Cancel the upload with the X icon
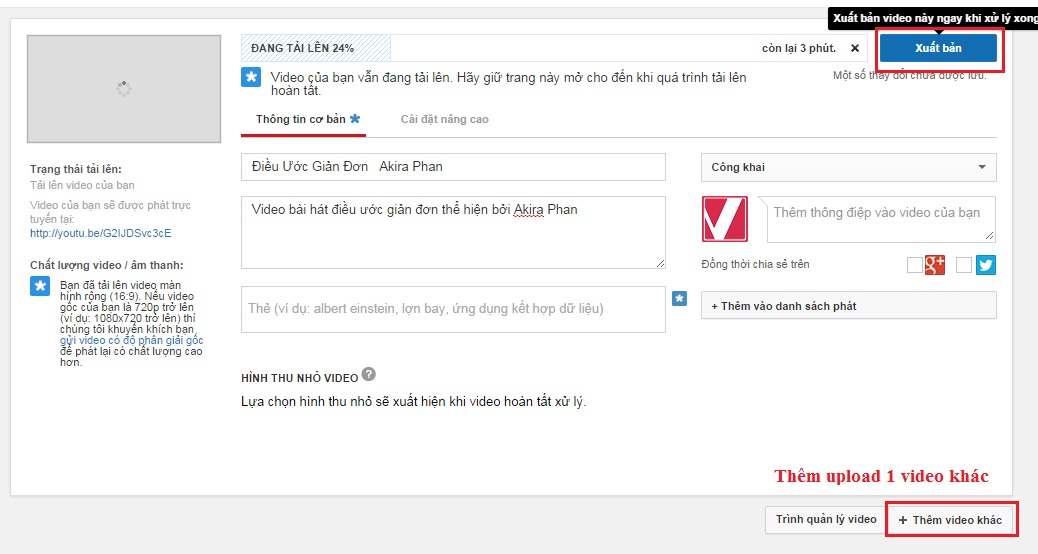This screenshot has height=554, width=1038. [854, 48]
